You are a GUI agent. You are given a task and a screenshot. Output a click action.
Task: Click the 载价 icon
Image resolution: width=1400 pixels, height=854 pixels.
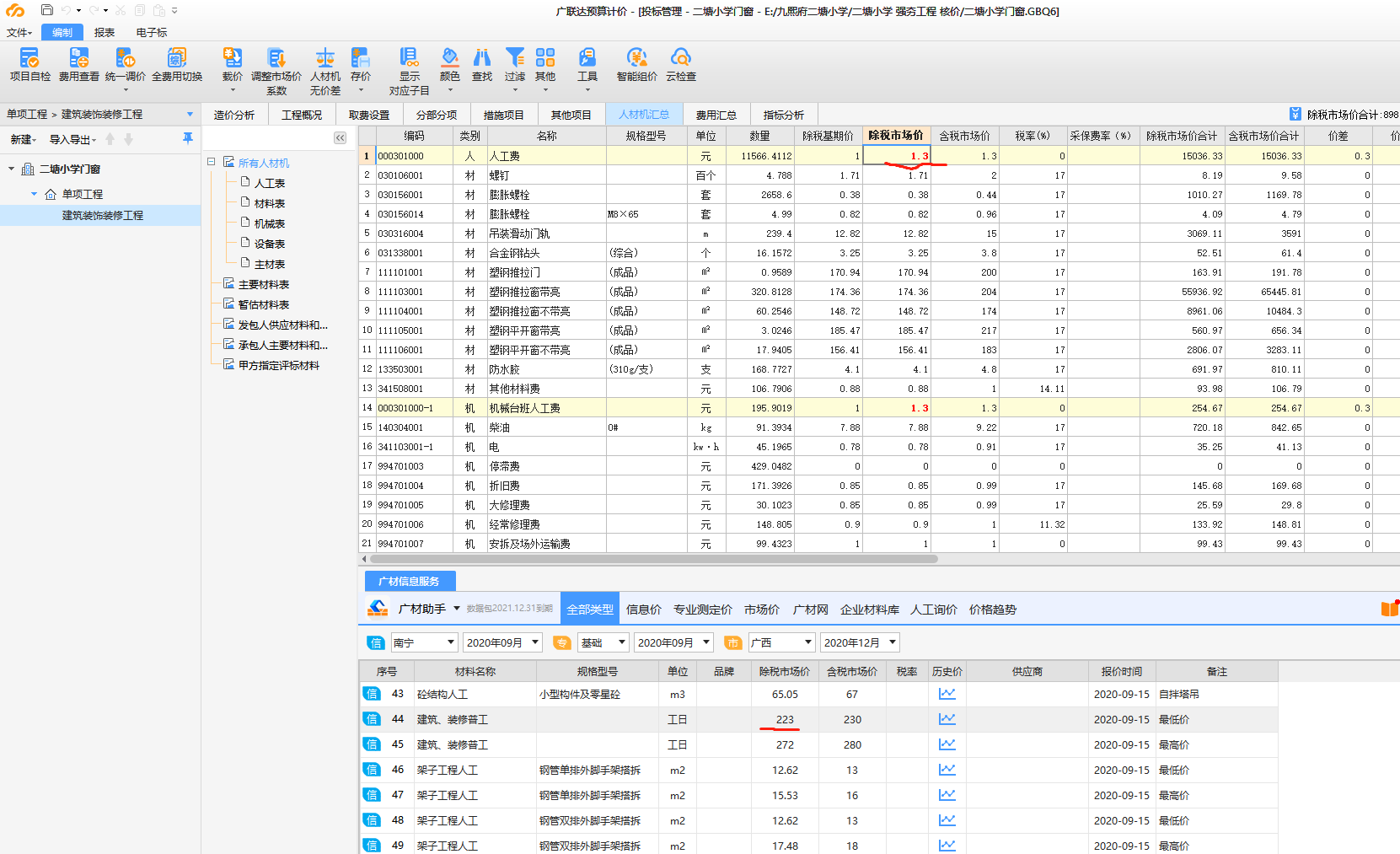[x=232, y=57]
